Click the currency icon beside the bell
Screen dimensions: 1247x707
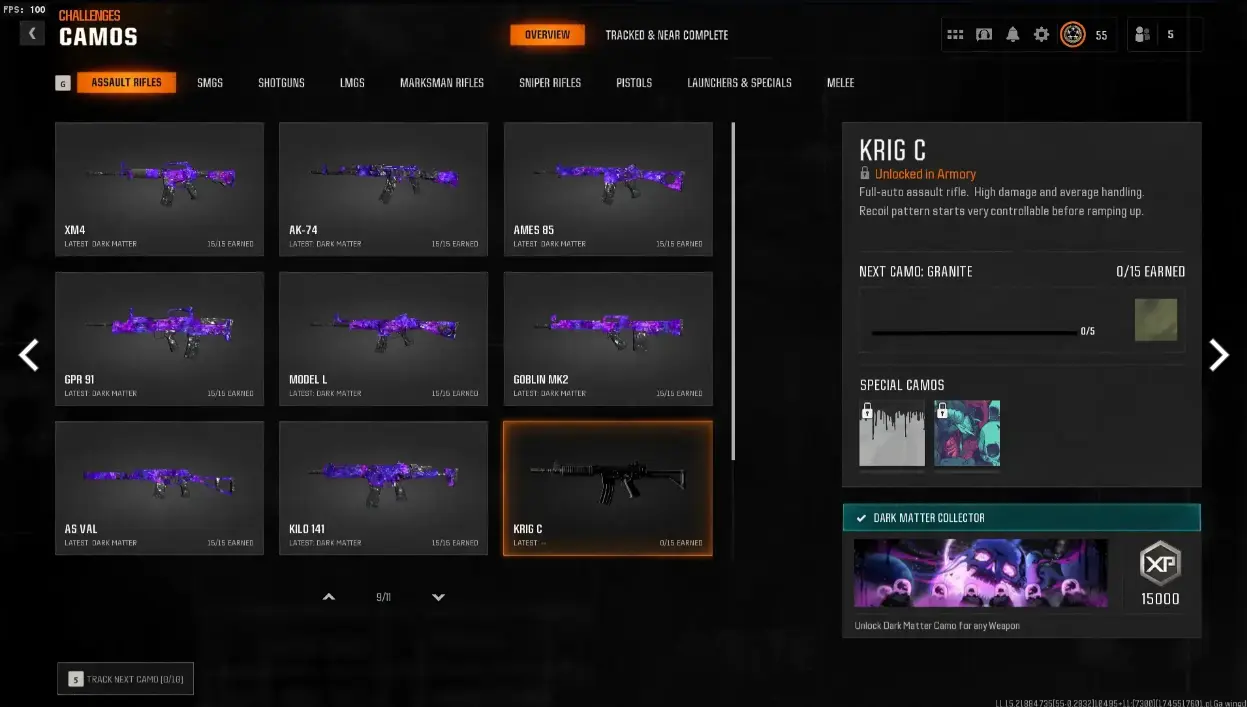pyautogui.click(x=984, y=35)
